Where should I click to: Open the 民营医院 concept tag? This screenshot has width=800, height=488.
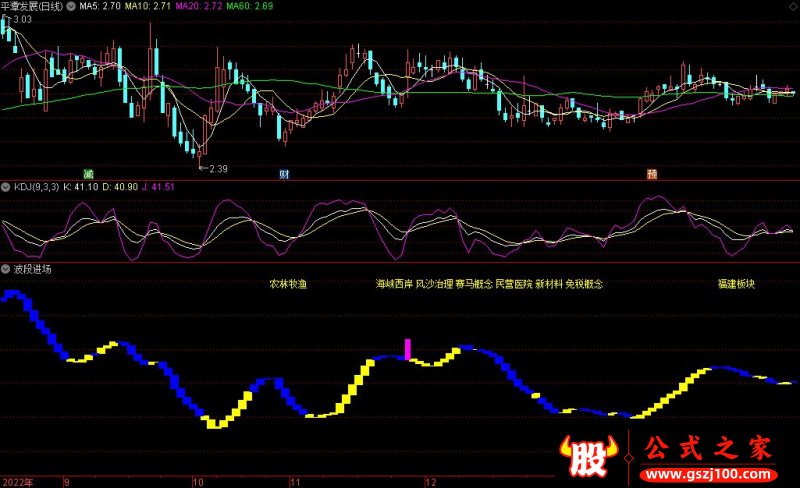point(514,284)
